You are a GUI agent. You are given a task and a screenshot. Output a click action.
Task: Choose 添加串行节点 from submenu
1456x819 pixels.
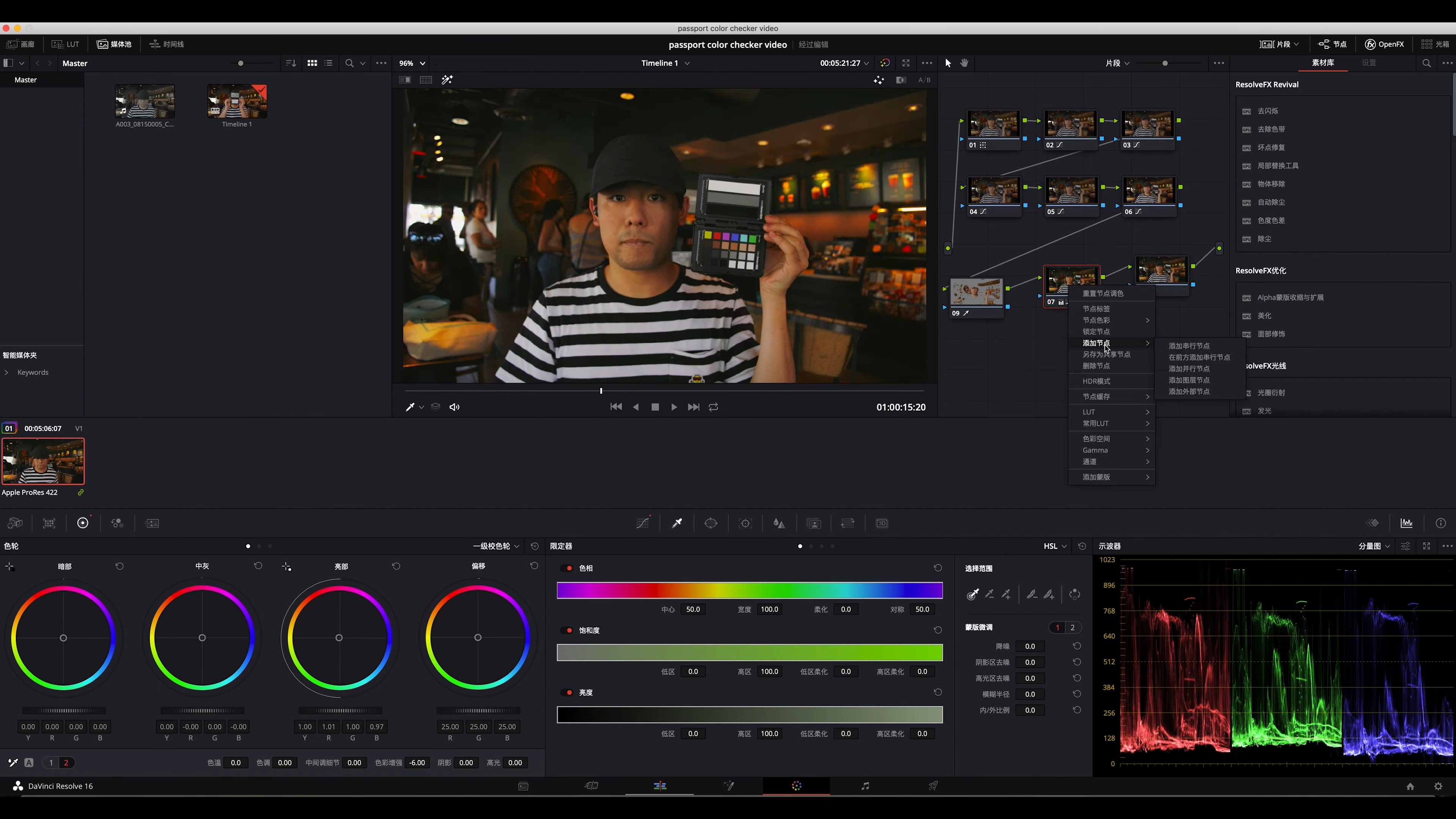[x=1189, y=346]
